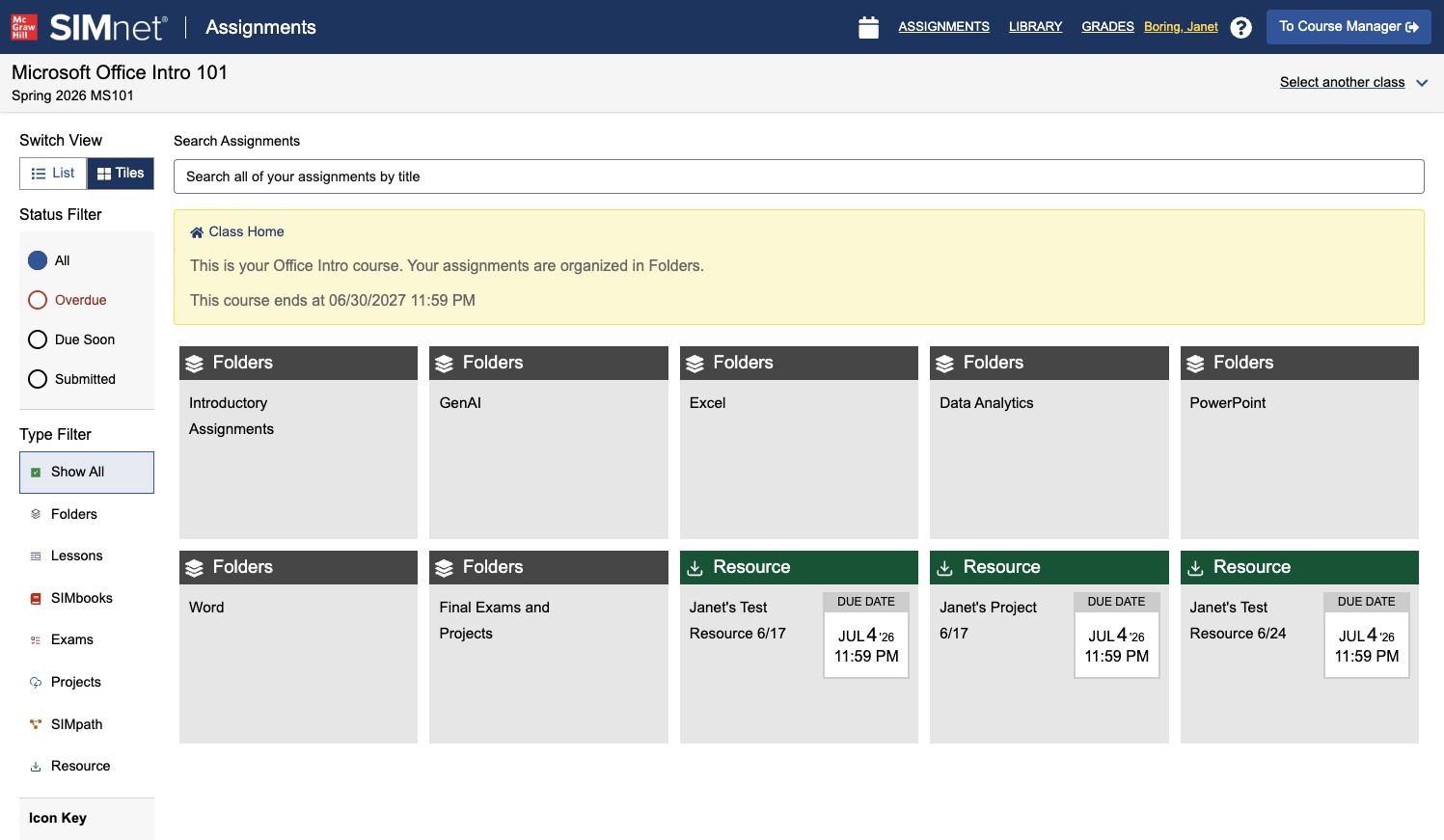Open the PowerPoint folder tile
Image resolution: width=1444 pixels, height=840 pixels.
pos(1299,443)
